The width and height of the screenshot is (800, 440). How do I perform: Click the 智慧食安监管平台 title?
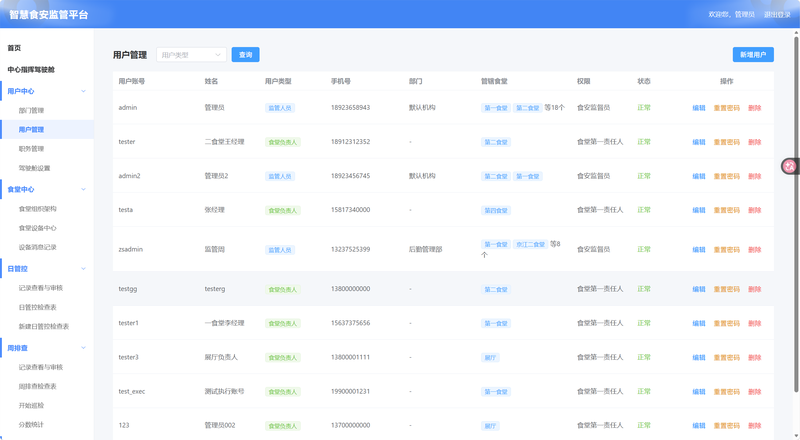[48, 15]
